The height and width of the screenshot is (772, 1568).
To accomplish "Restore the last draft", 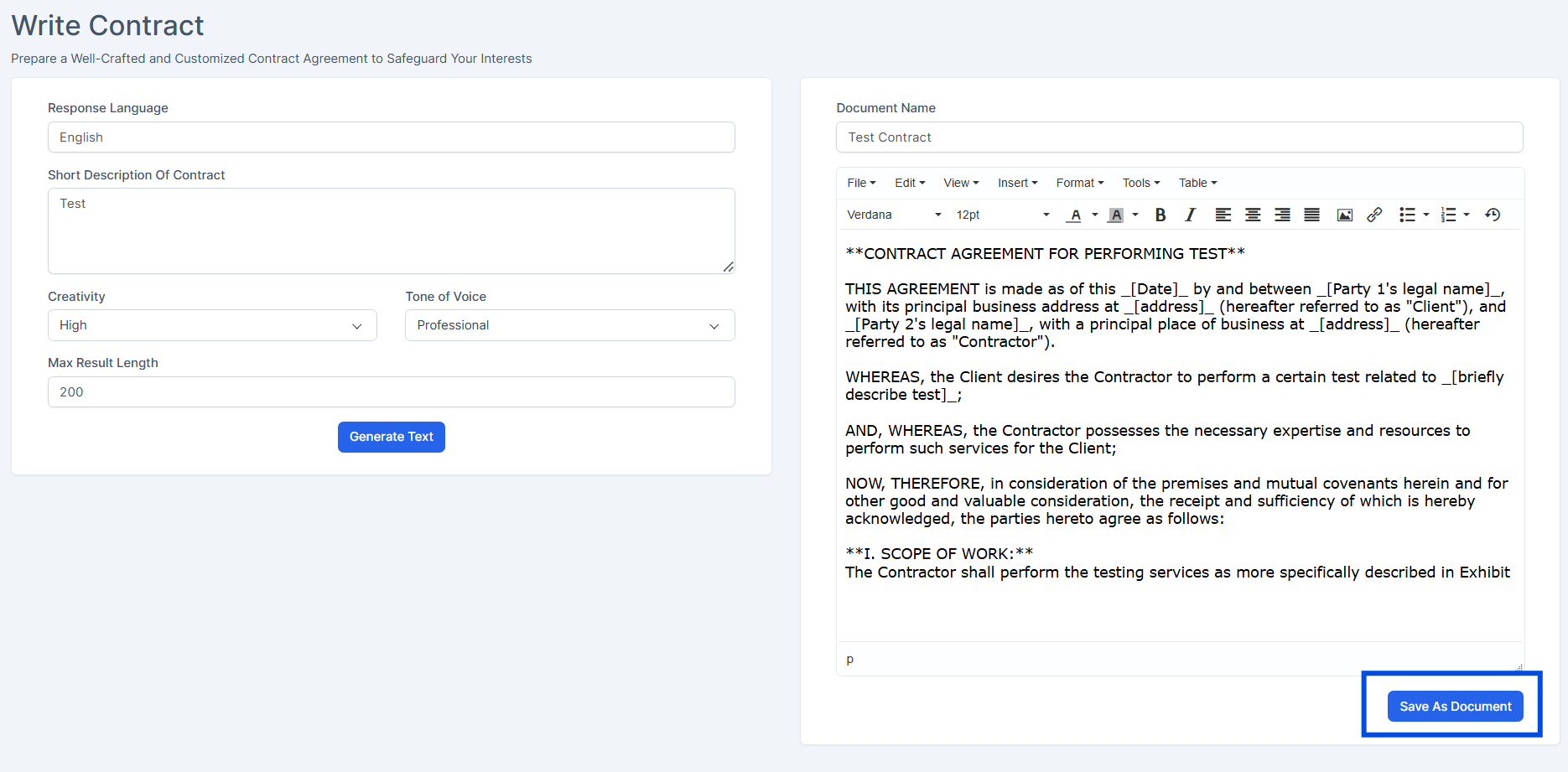I will [x=1492, y=215].
